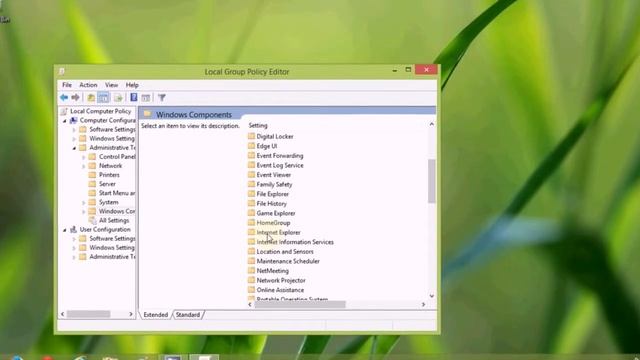The height and width of the screenshot is (360, 640).
Task: Select the HomeGroup entry
Action: click(273, 223)
